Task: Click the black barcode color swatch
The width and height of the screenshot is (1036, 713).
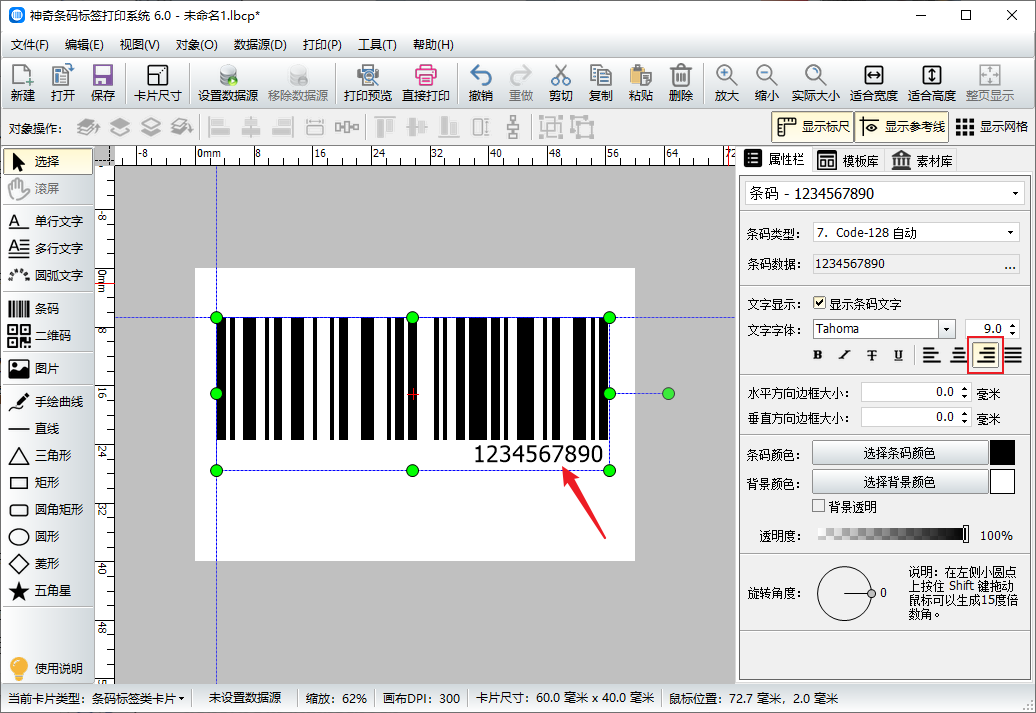Action: click(x=1002, y=453)
